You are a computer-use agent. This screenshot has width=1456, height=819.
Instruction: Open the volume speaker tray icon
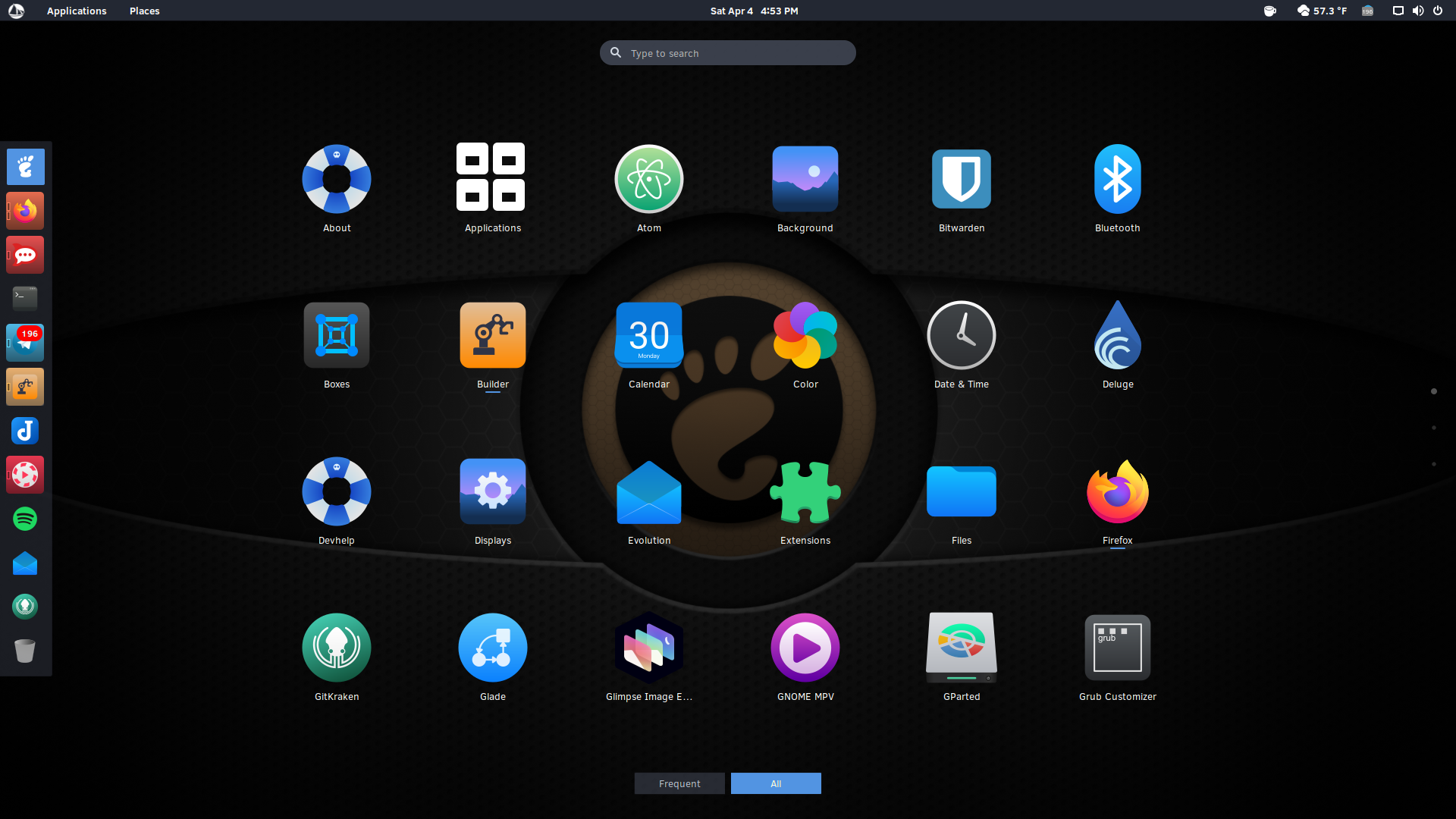coord(1418,11)
